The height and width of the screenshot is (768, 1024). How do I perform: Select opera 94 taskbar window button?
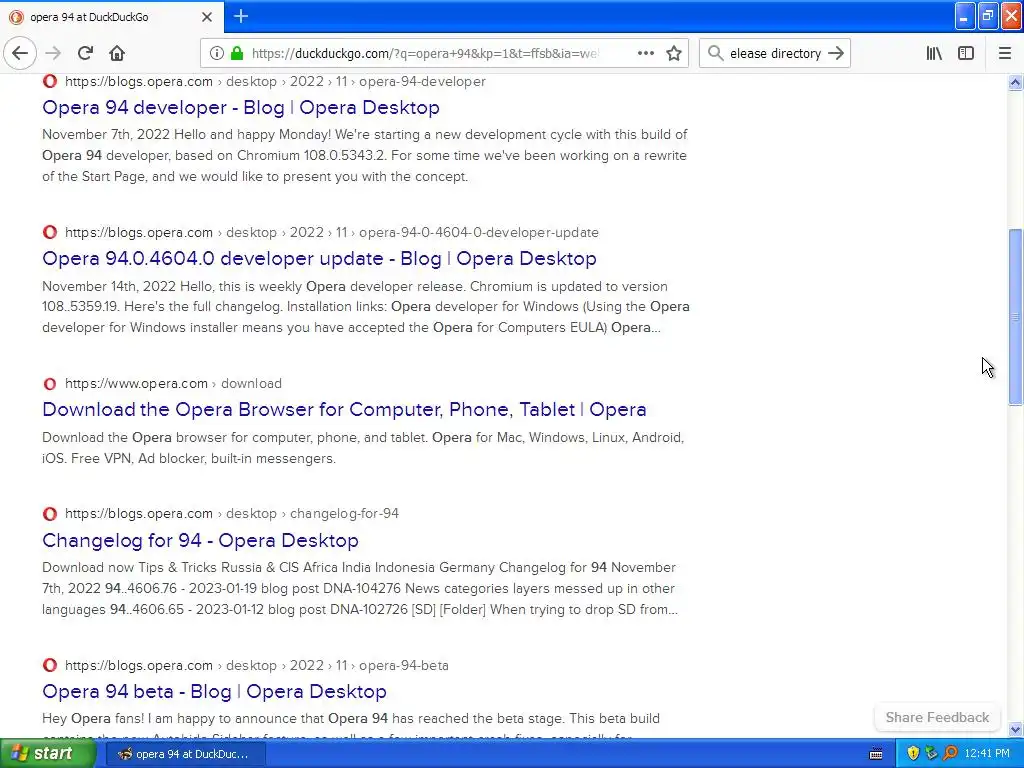click(185, 754)
